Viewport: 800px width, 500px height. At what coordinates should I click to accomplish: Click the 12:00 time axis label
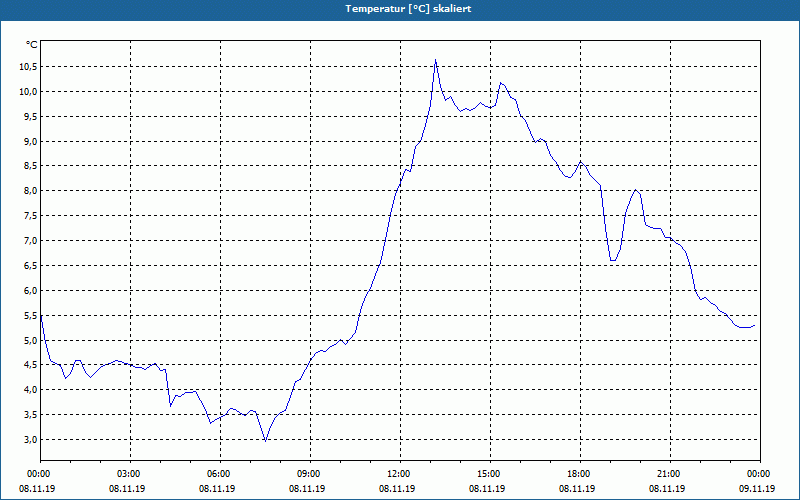399,474
